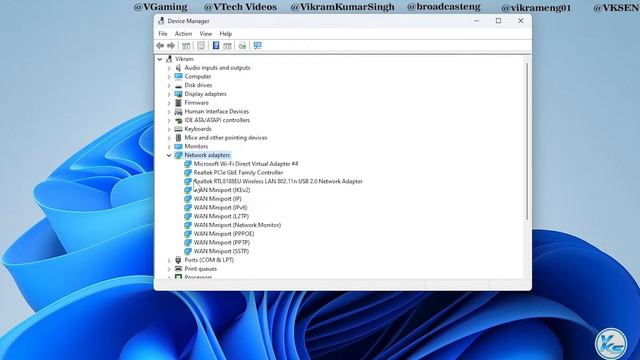Image resolution: width=640 pixels, height=360 pixels.
Task: Expand the Print queues category
Action: click(x=169, y=269)
